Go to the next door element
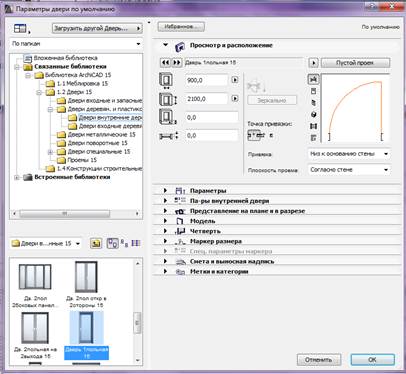This screenshot has height=374, width=406. [x=177, y=63]
